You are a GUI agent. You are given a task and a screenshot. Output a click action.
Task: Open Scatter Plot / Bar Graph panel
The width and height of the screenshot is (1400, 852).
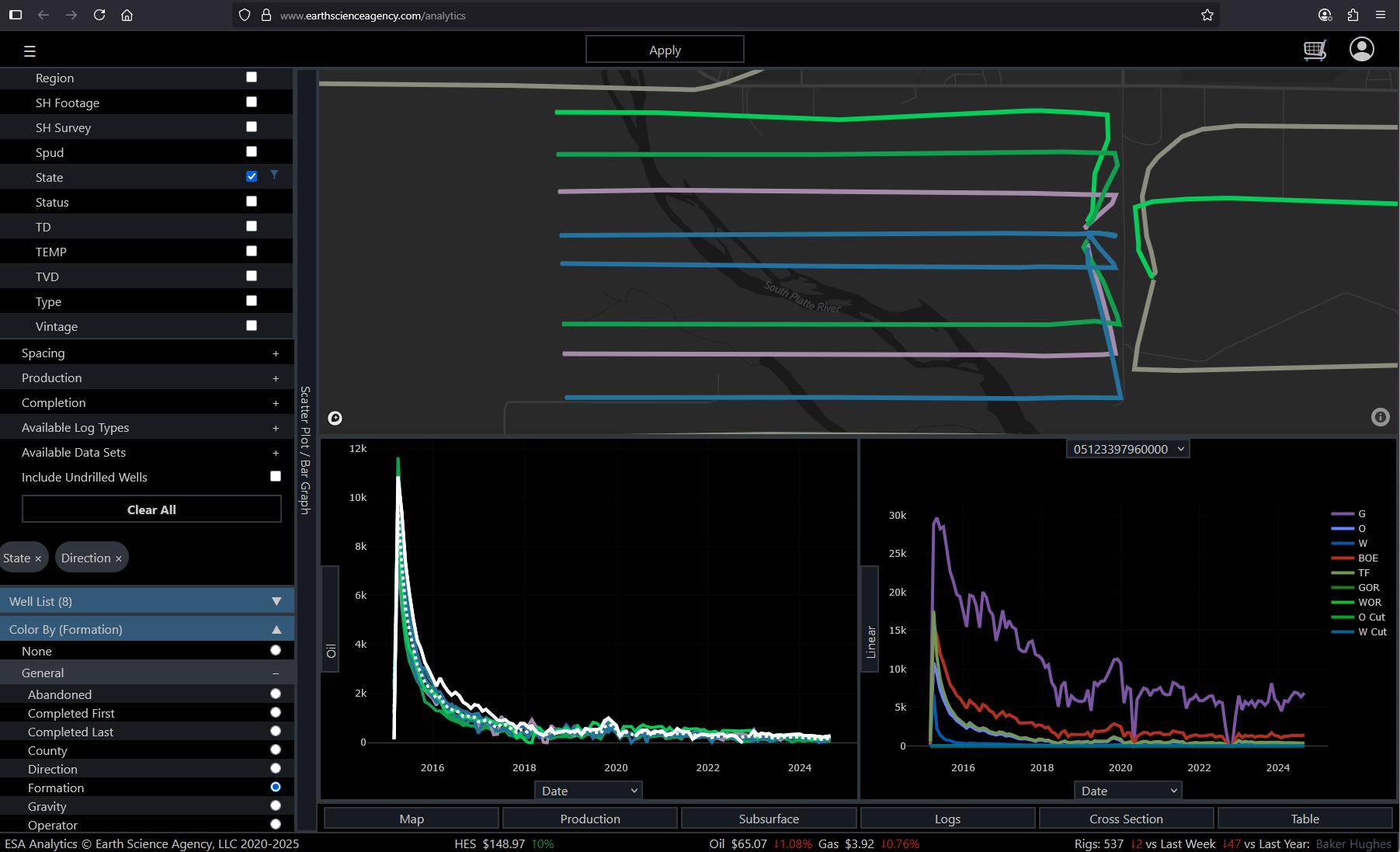click(x=305, y=450)
